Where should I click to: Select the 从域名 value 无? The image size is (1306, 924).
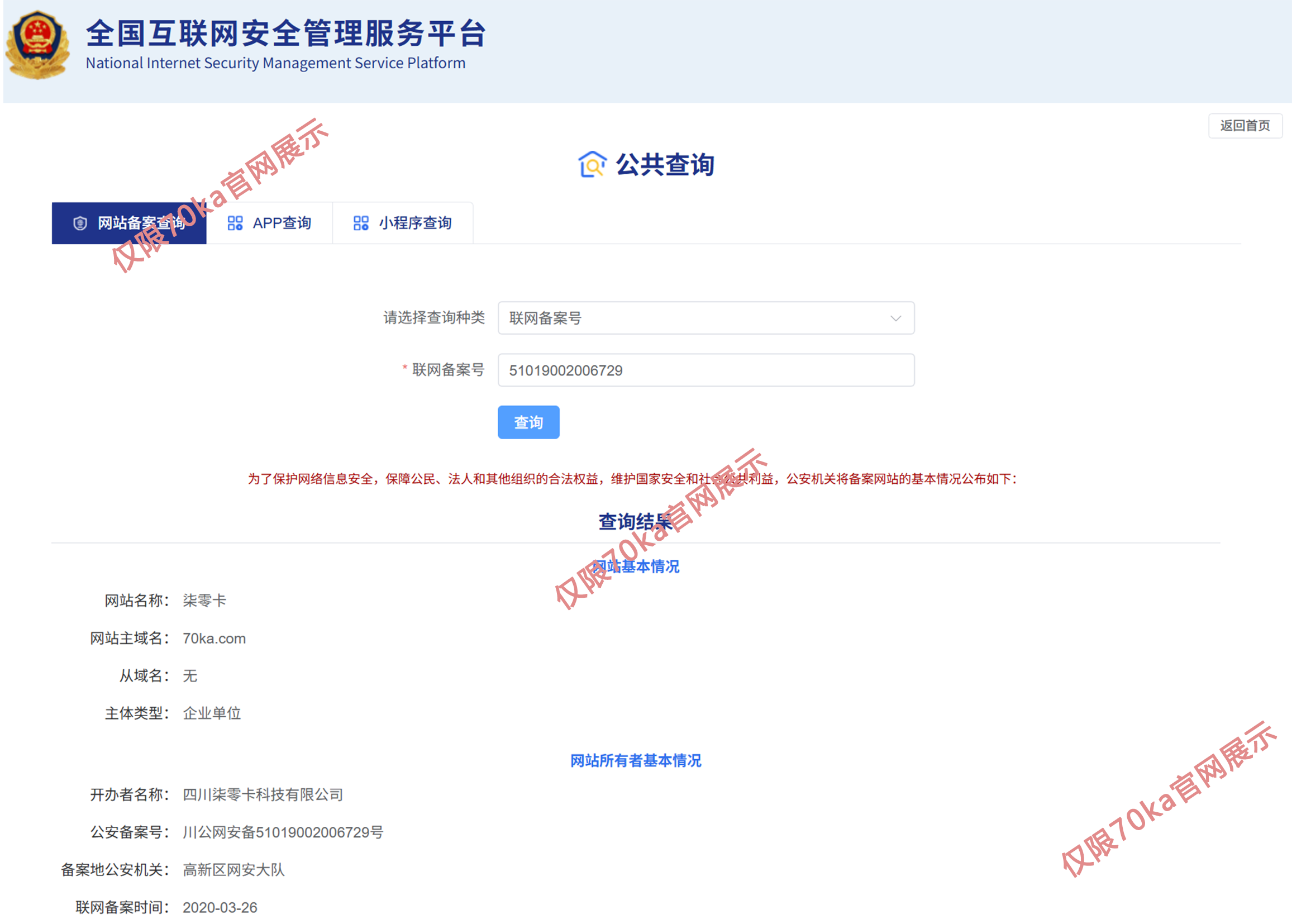point(190,676)
